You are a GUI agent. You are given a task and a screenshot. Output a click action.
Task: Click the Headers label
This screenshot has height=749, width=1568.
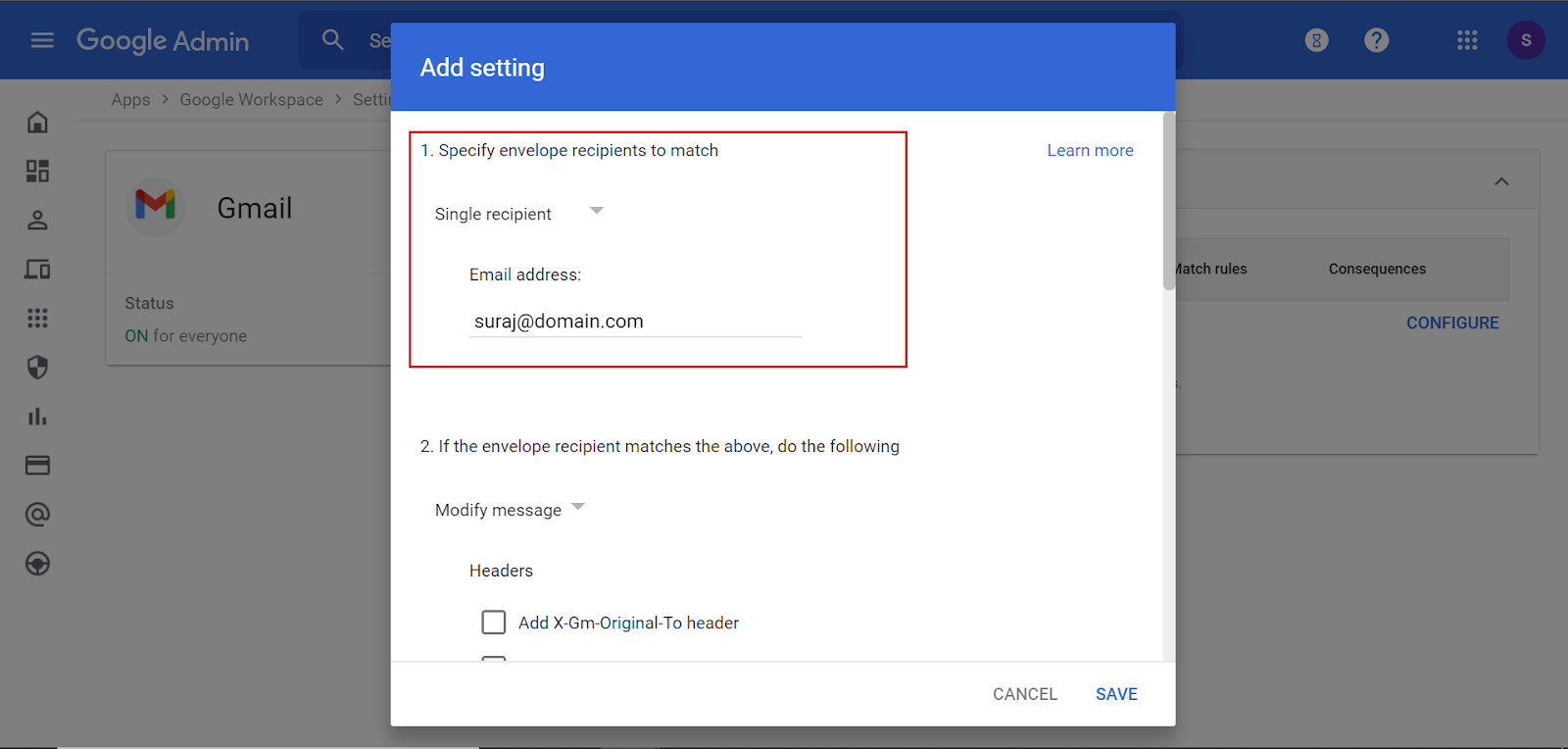point(501,571)
